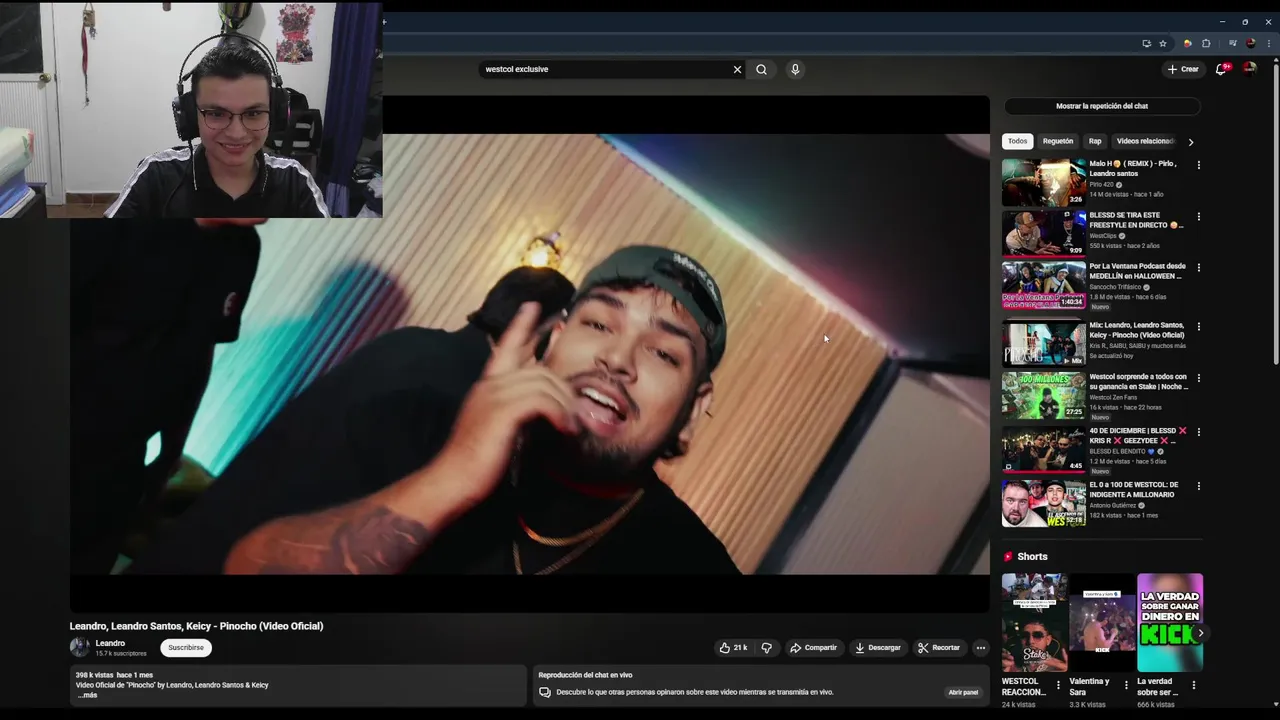Click the Antonio Gutiérrez channel name
The width and height of the screenshot is (1280, 720).
click(1113, 505)
